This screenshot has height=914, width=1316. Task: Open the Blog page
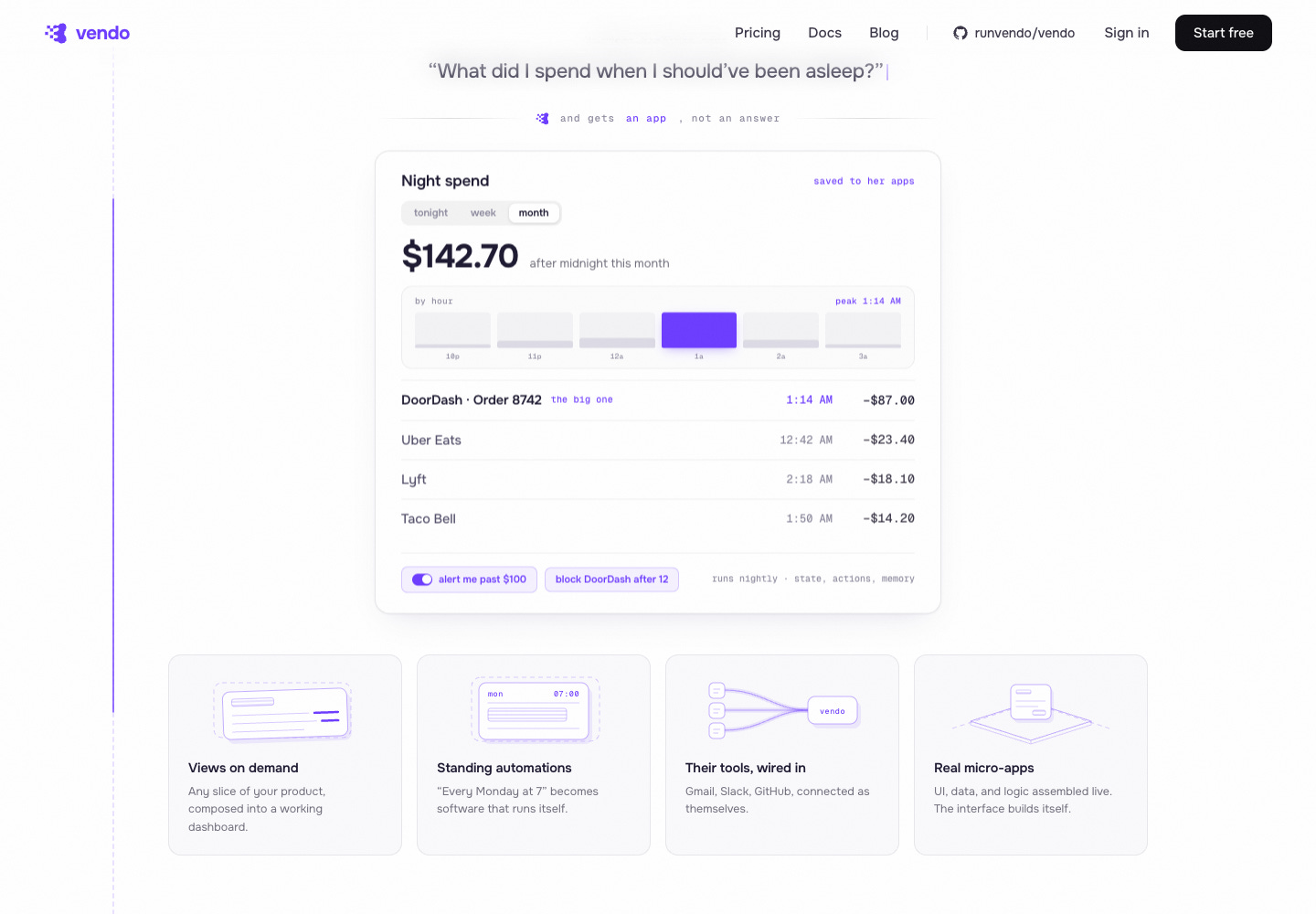coord(884,33)
